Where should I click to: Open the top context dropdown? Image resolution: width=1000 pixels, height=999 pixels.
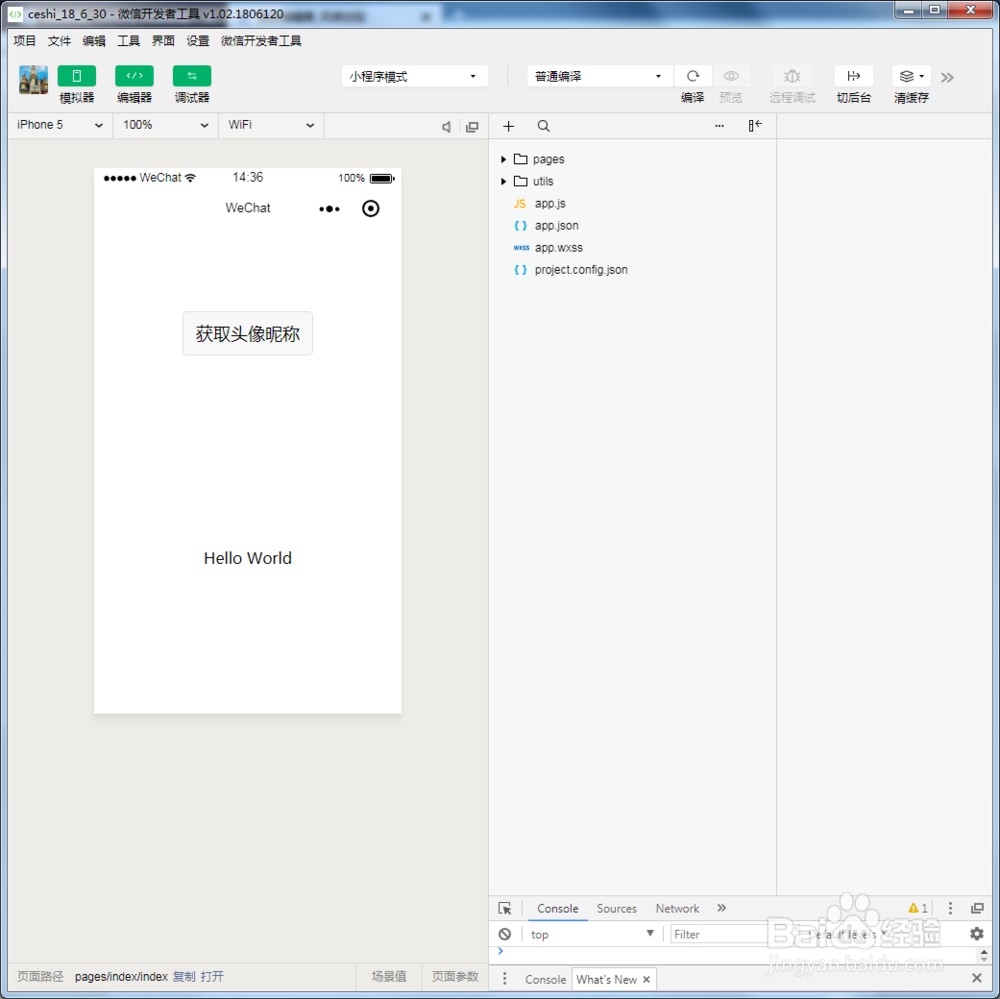(x=592, y=934)
